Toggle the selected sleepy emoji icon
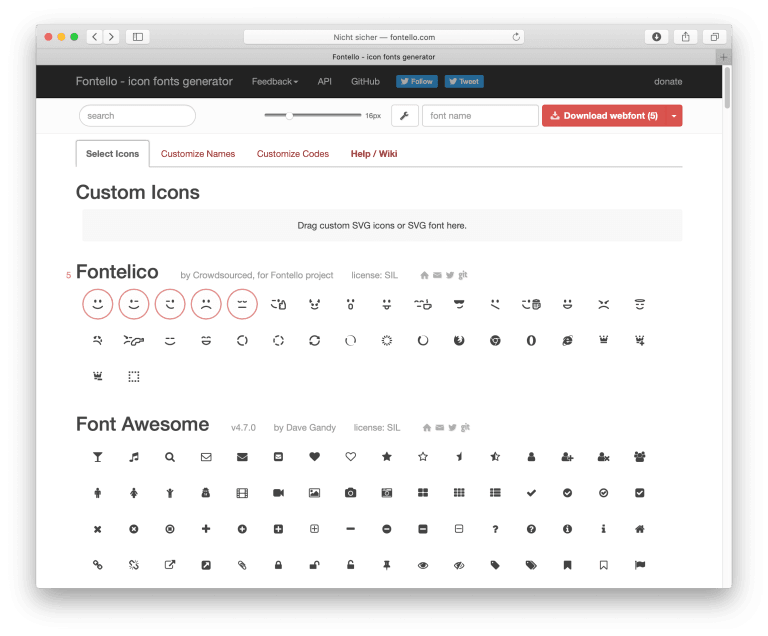 (242, 304)
